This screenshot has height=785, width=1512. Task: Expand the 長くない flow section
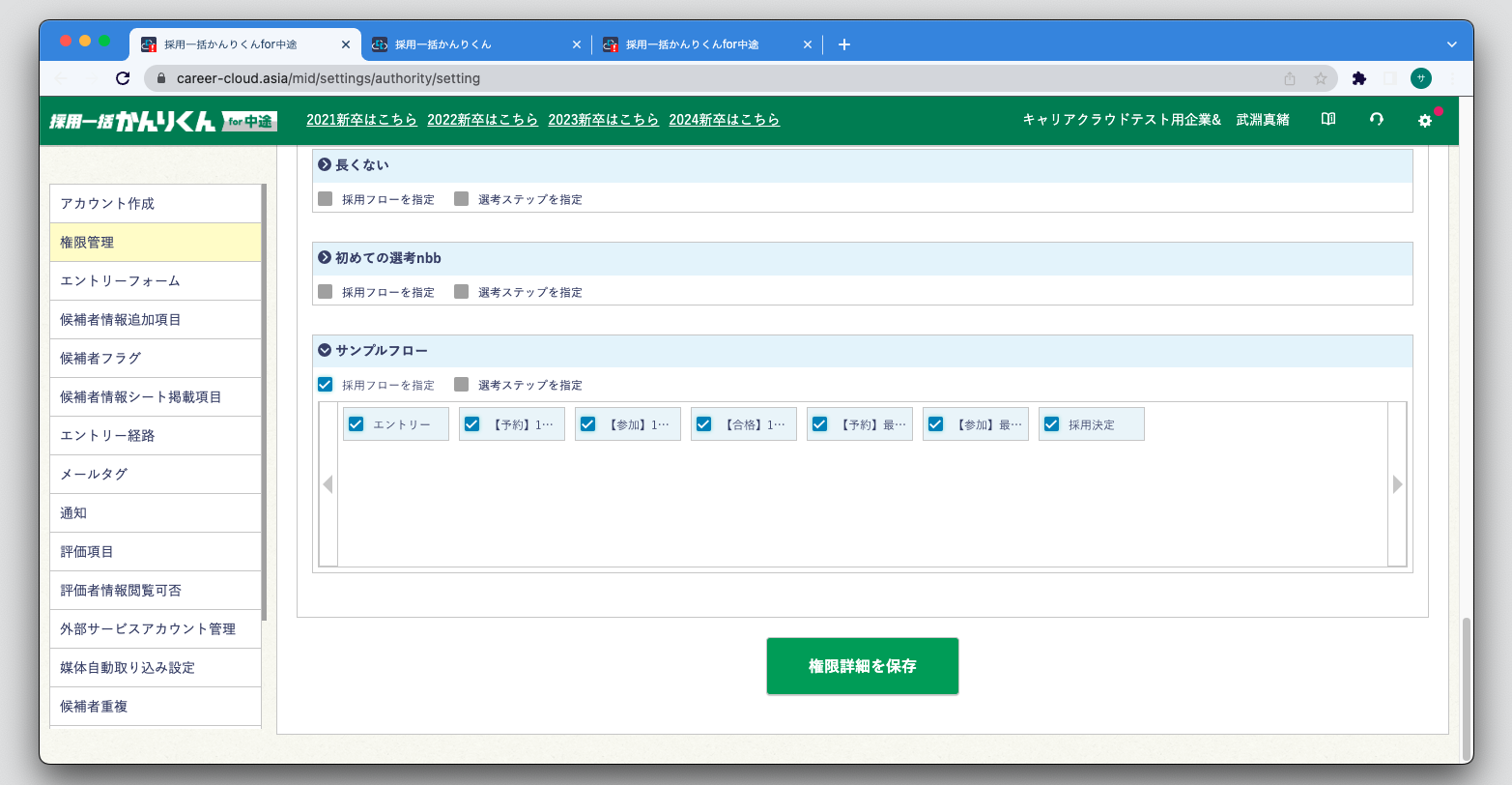[325, 165]
